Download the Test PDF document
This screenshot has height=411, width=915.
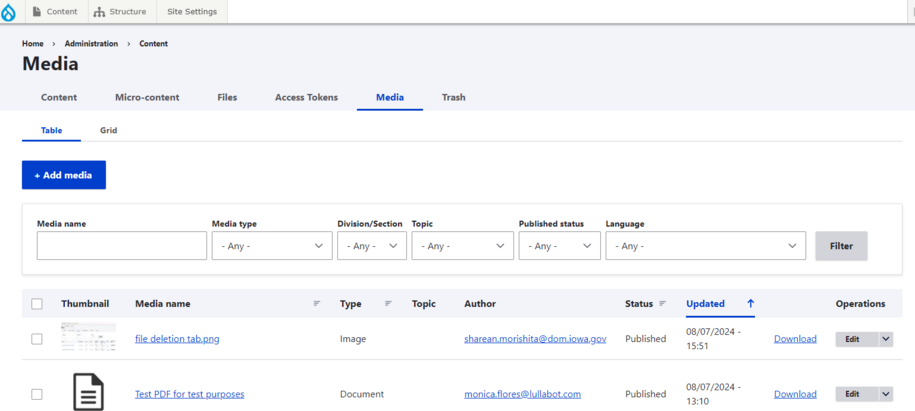coord(795,394)
